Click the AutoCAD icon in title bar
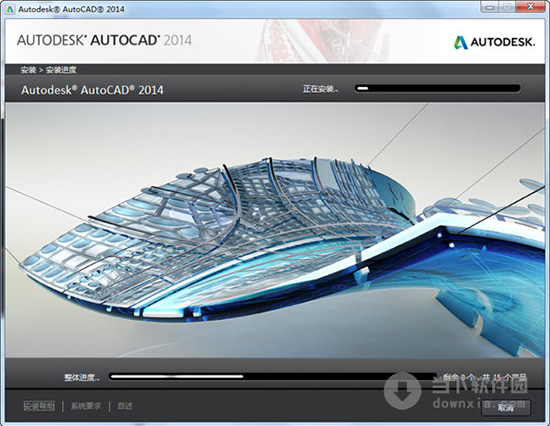 (x=10, y=9)
